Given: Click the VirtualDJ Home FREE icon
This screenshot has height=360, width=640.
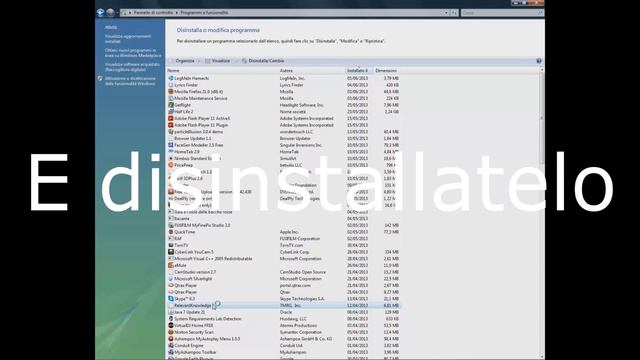Looking at the screenshot, I should tap(171, 325).
